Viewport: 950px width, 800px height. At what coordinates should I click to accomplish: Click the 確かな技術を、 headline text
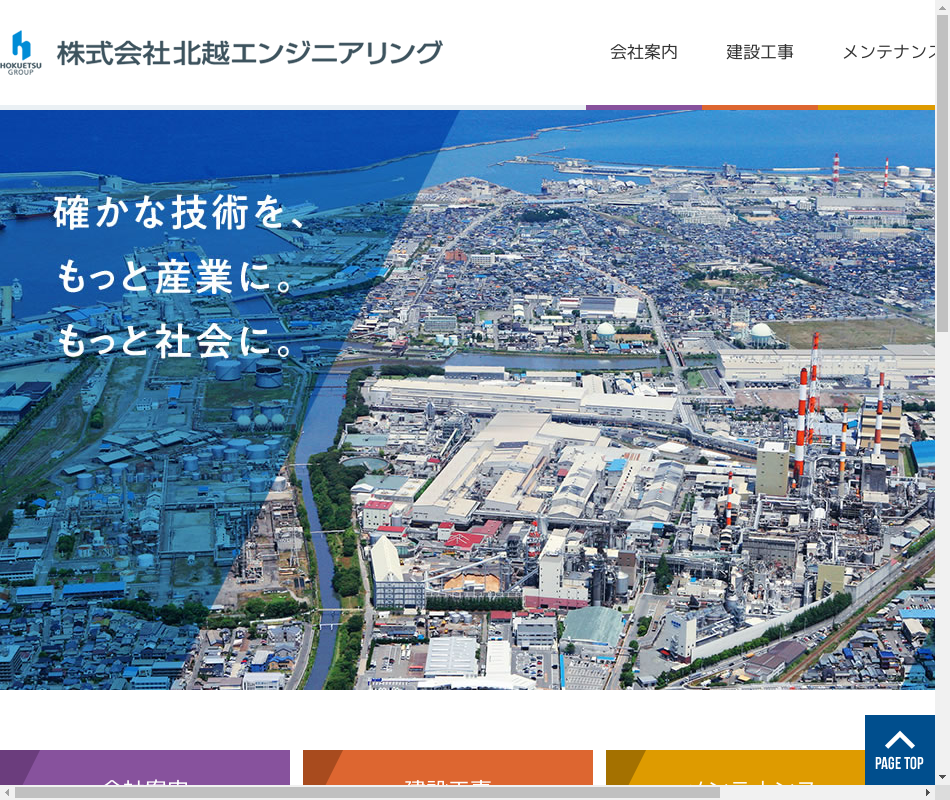tap(180, 214)
